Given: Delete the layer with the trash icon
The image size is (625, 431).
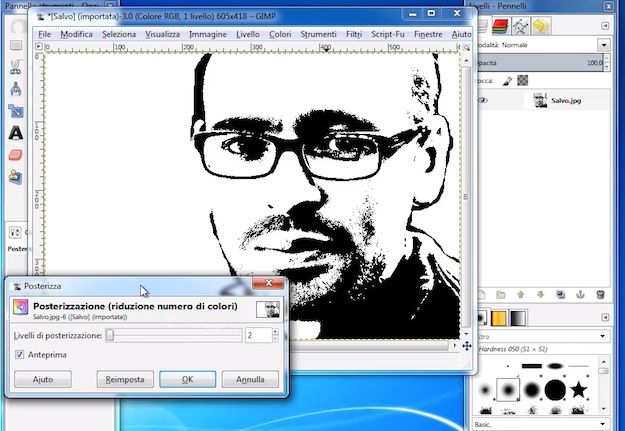Looking at the screenshot, I should [x=600, y=295].
